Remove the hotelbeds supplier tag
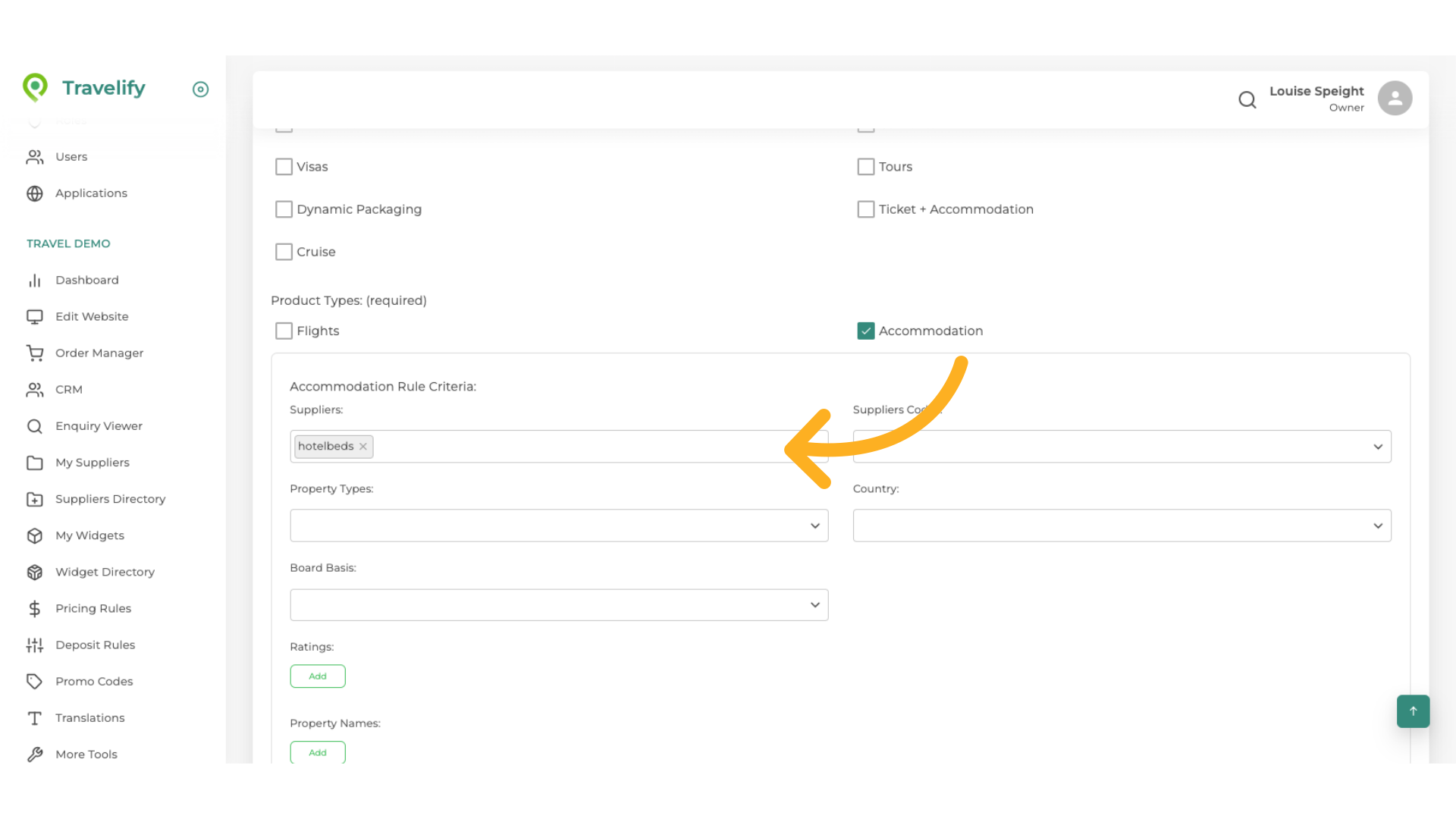The image size is (1456, 819). (x=363, y=447)
